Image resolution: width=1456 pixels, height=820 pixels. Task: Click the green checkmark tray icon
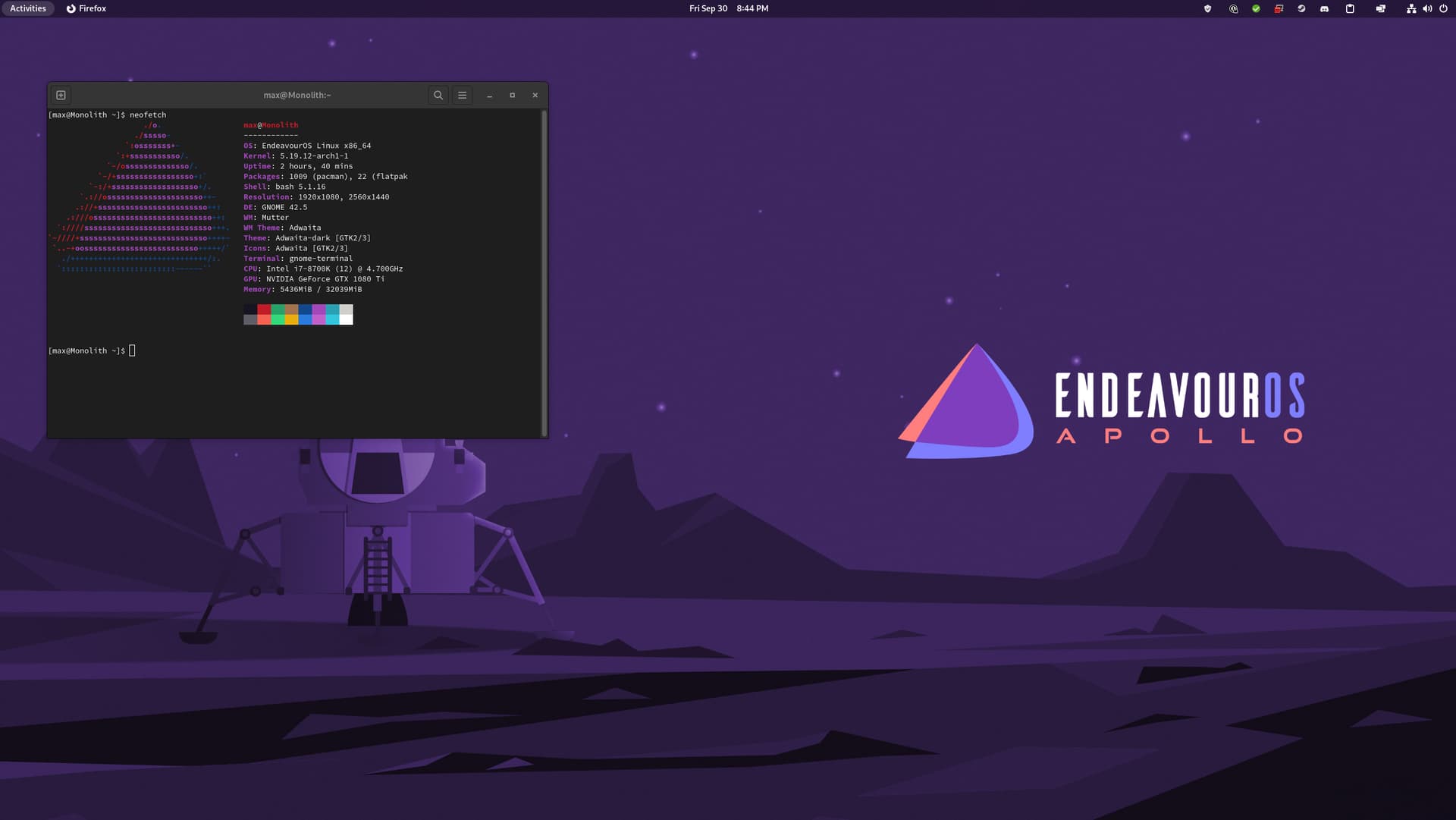click(1257, 9)
